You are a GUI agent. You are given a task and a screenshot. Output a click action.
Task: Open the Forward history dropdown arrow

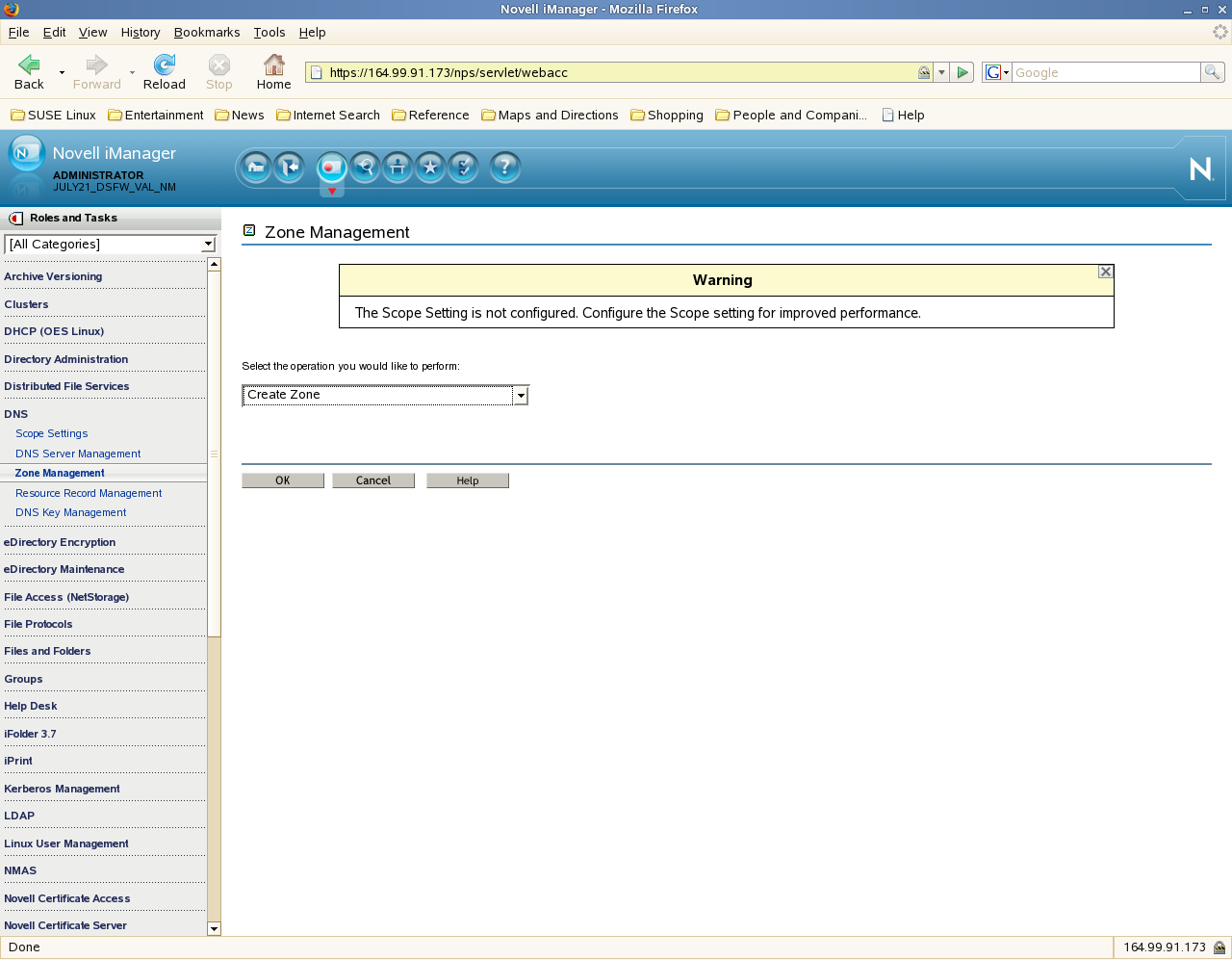(x=132, y=72)
